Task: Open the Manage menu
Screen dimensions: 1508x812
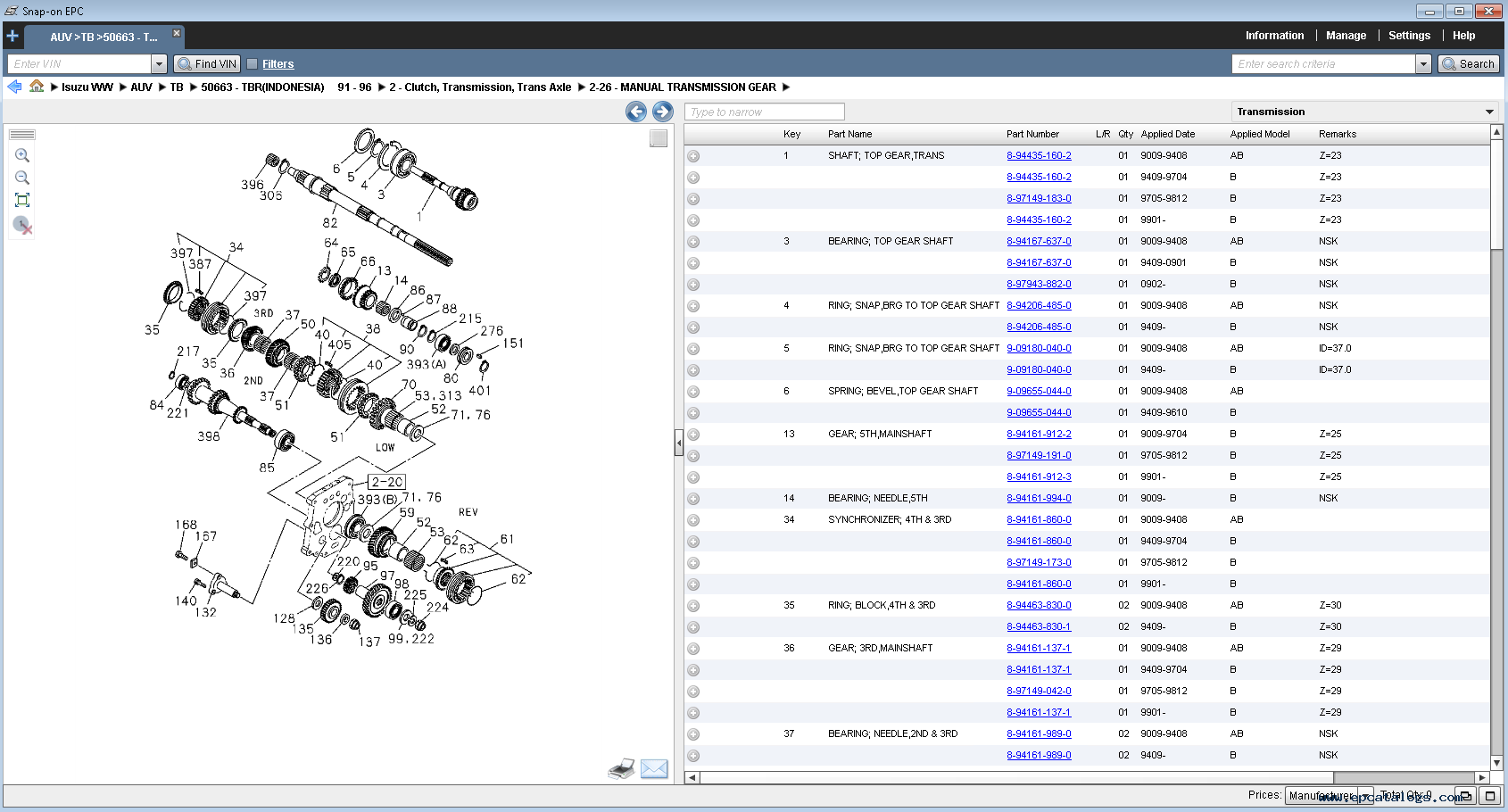Action: 1346,36
